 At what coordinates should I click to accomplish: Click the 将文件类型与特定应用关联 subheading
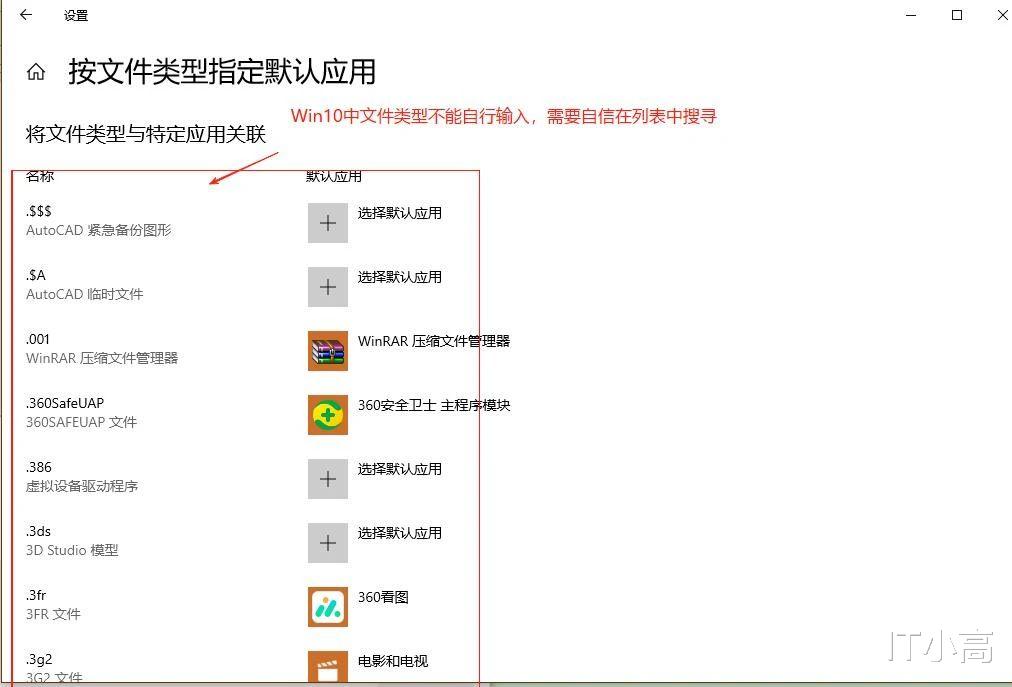pyautogui.click(x=146, y=134)
